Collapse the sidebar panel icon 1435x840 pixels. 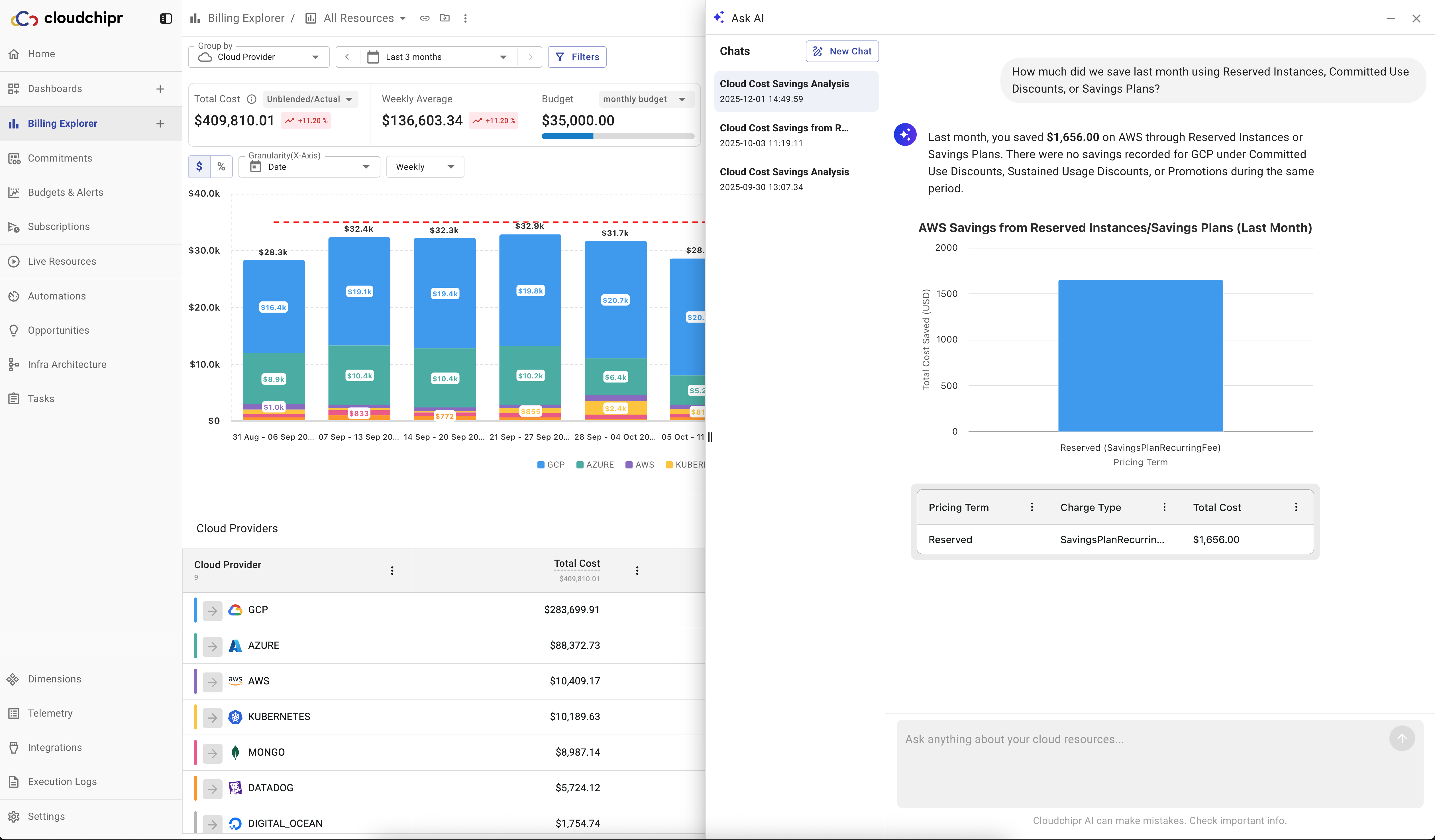tap(166, 18)
